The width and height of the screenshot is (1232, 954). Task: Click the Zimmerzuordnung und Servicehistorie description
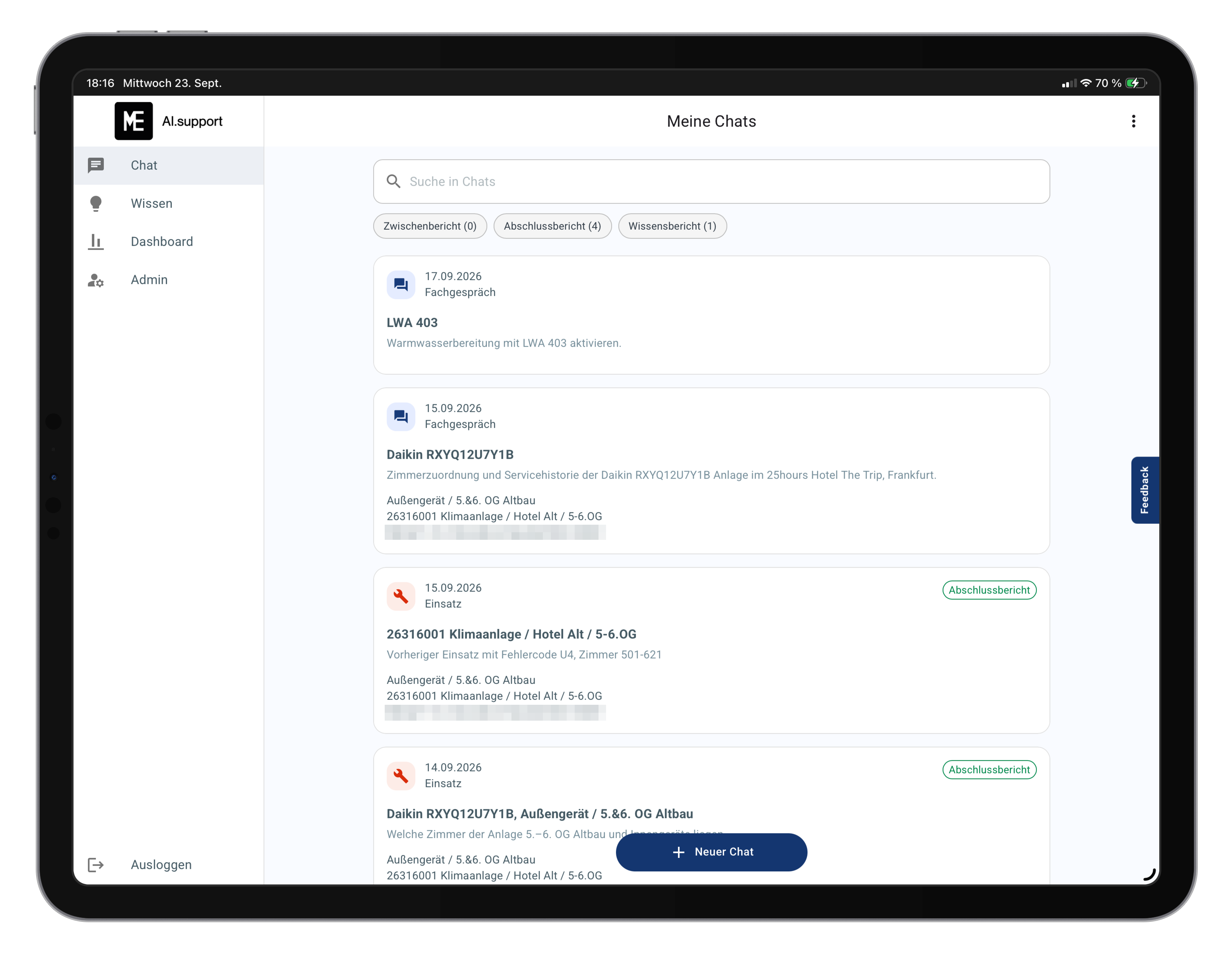click(x=661, y=475)
